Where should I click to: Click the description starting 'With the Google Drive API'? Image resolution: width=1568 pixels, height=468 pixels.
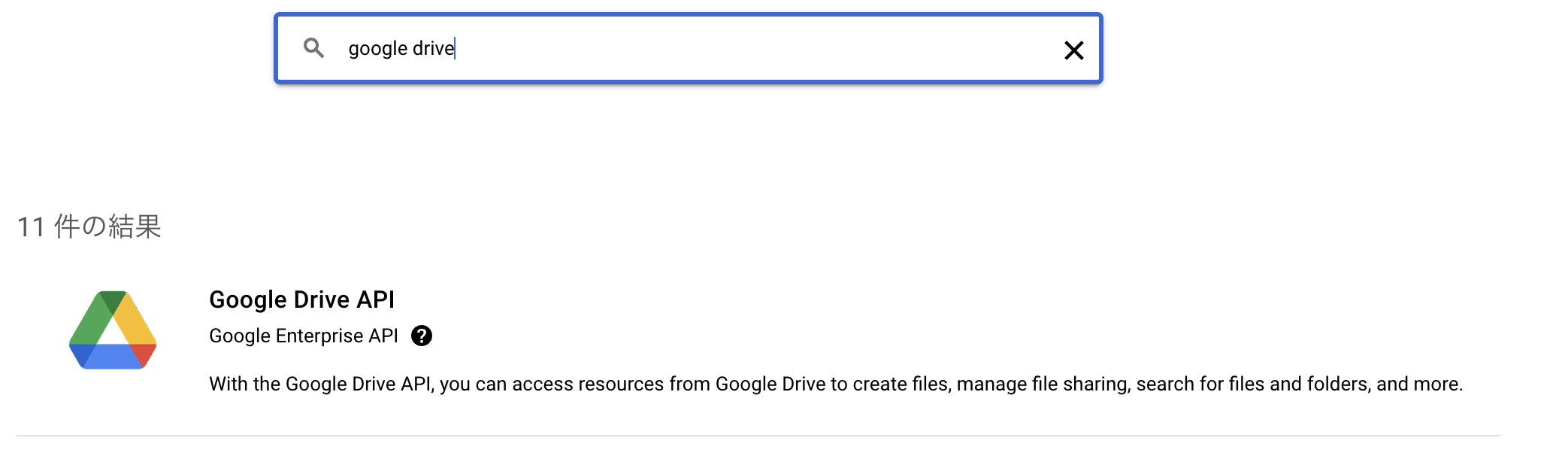pos(836,384)
